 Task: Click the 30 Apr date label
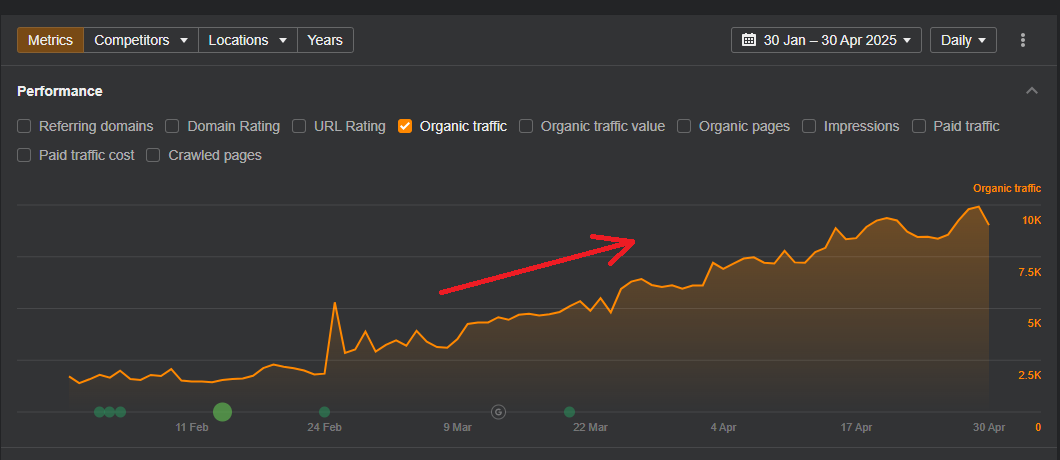coord(989,428)
